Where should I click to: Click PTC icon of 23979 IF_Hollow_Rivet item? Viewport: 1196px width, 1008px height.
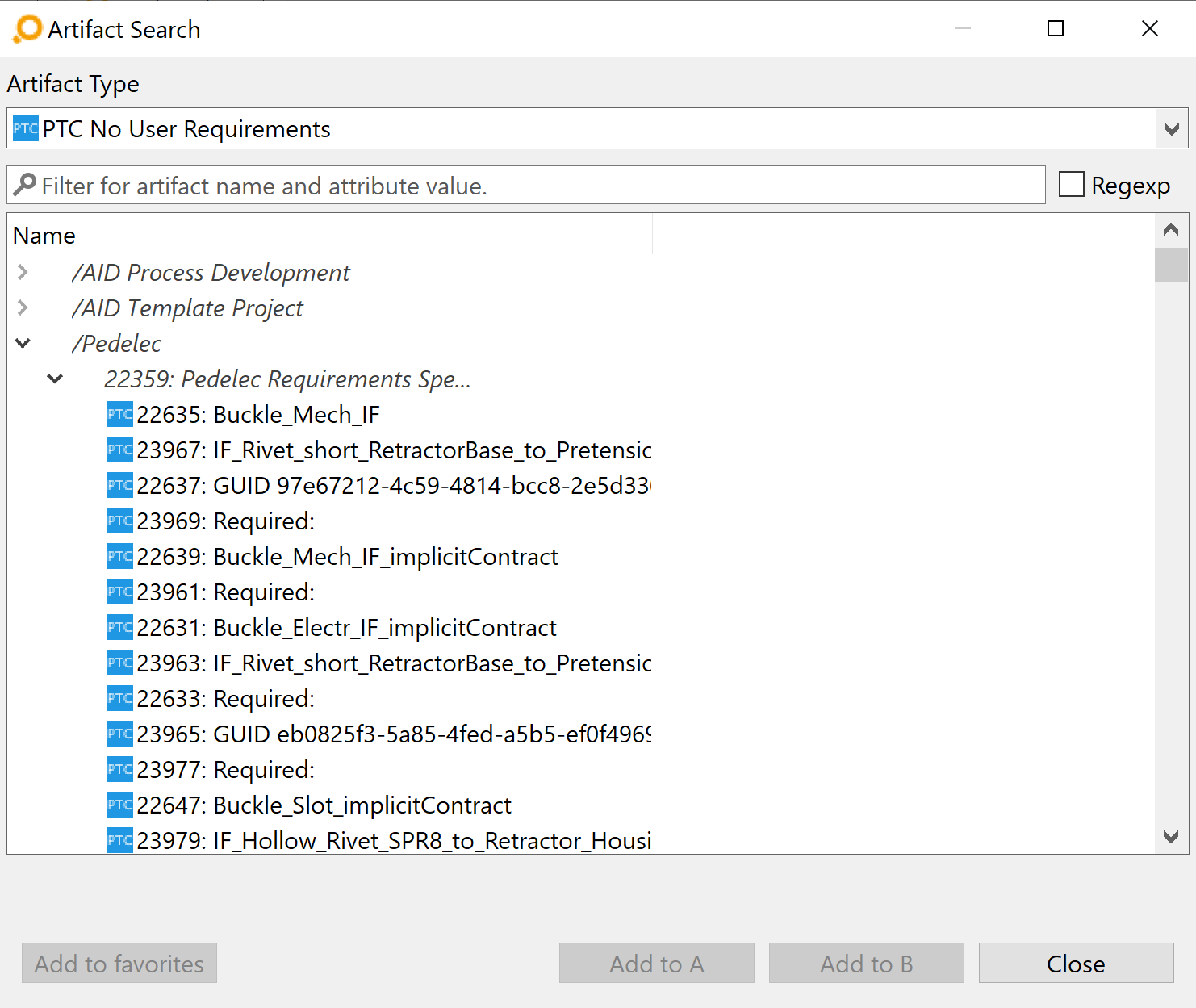click(120, 840)
